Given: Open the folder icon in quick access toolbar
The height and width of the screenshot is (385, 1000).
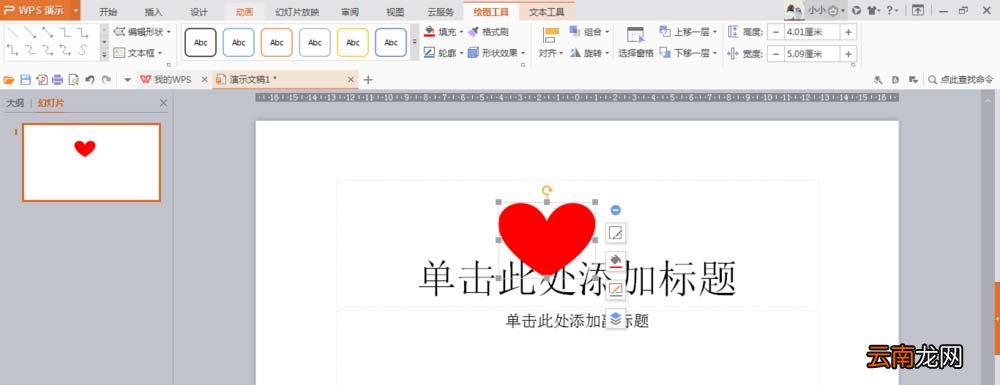Looking at the screenshot, I should [9, 80].
